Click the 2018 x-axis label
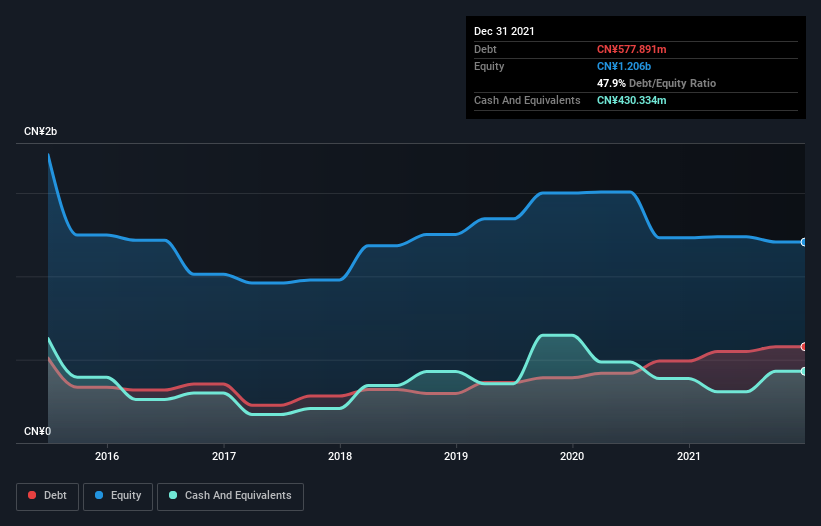The width and height of the screenshot is (821, 526). click(340, 456)
